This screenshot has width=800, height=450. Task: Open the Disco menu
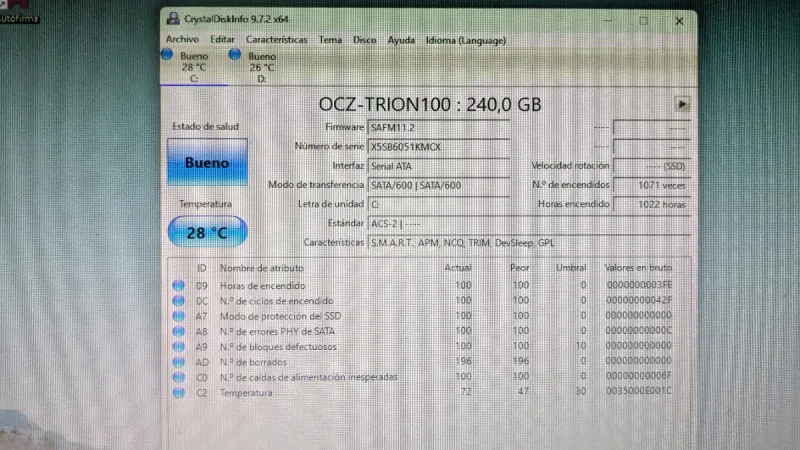point(364,40)
